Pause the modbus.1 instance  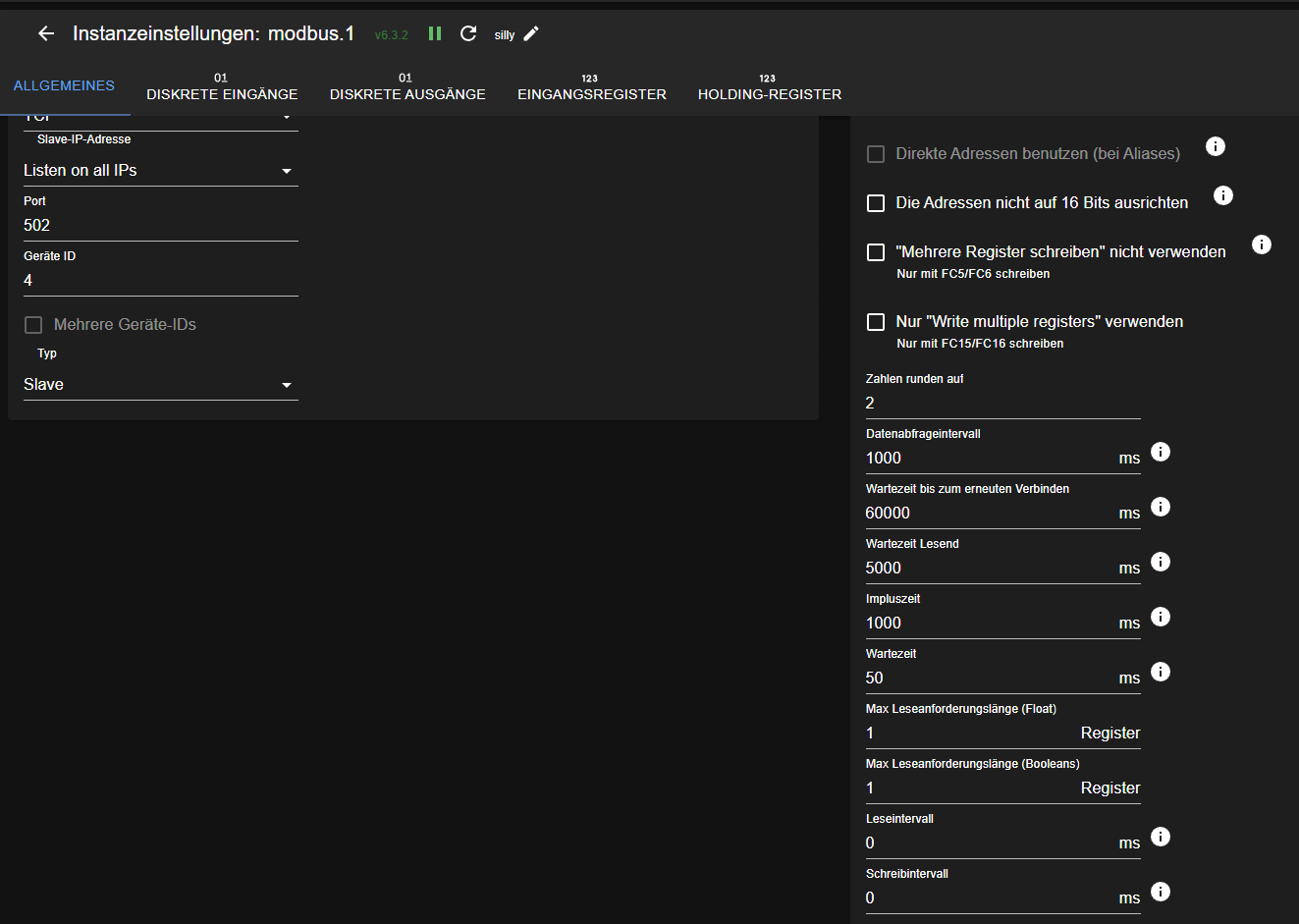tap(435, 33)
